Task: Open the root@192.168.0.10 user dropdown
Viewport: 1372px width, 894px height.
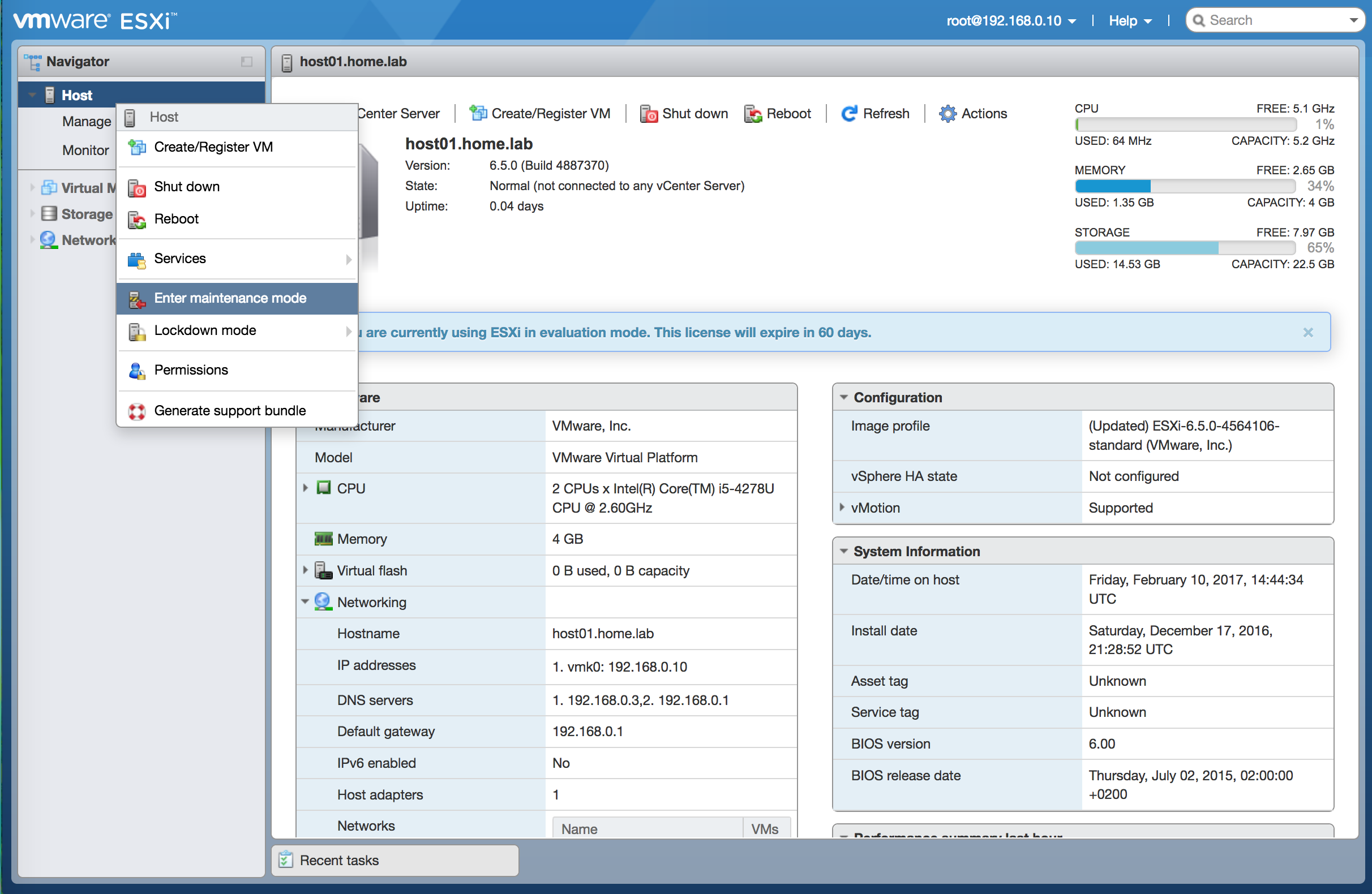Action: coord(1010,21)
